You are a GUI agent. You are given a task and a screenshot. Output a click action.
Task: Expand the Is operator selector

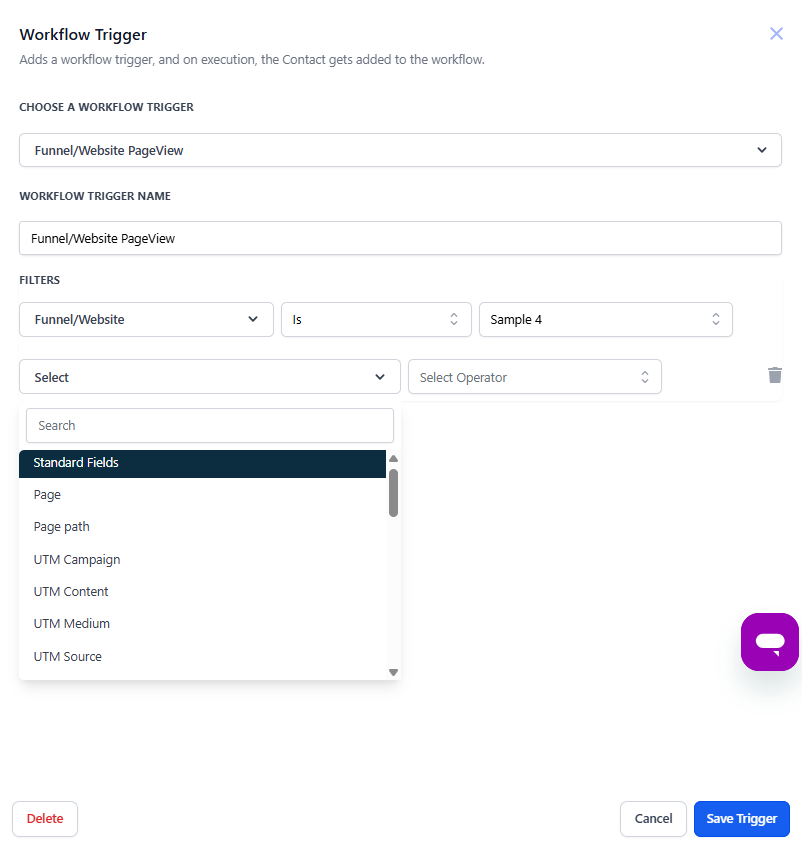376,319
